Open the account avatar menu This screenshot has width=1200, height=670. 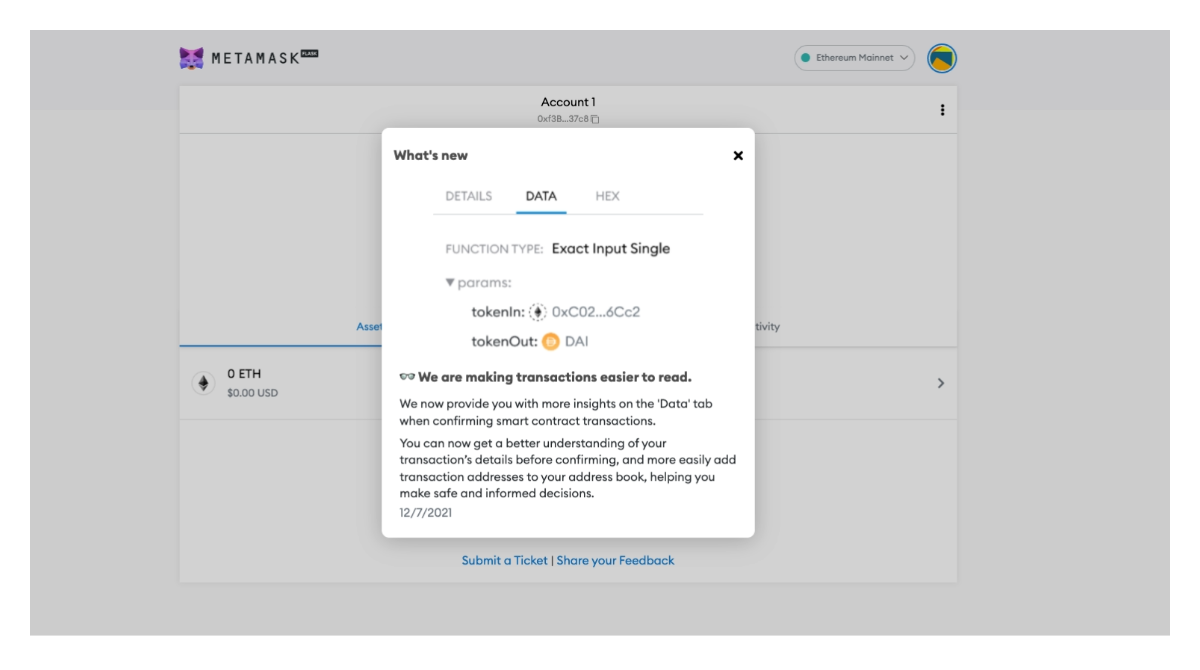coord(942,59)
